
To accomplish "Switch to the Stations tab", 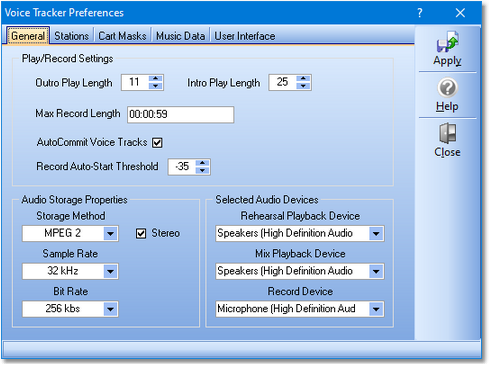I will (72, 36).
